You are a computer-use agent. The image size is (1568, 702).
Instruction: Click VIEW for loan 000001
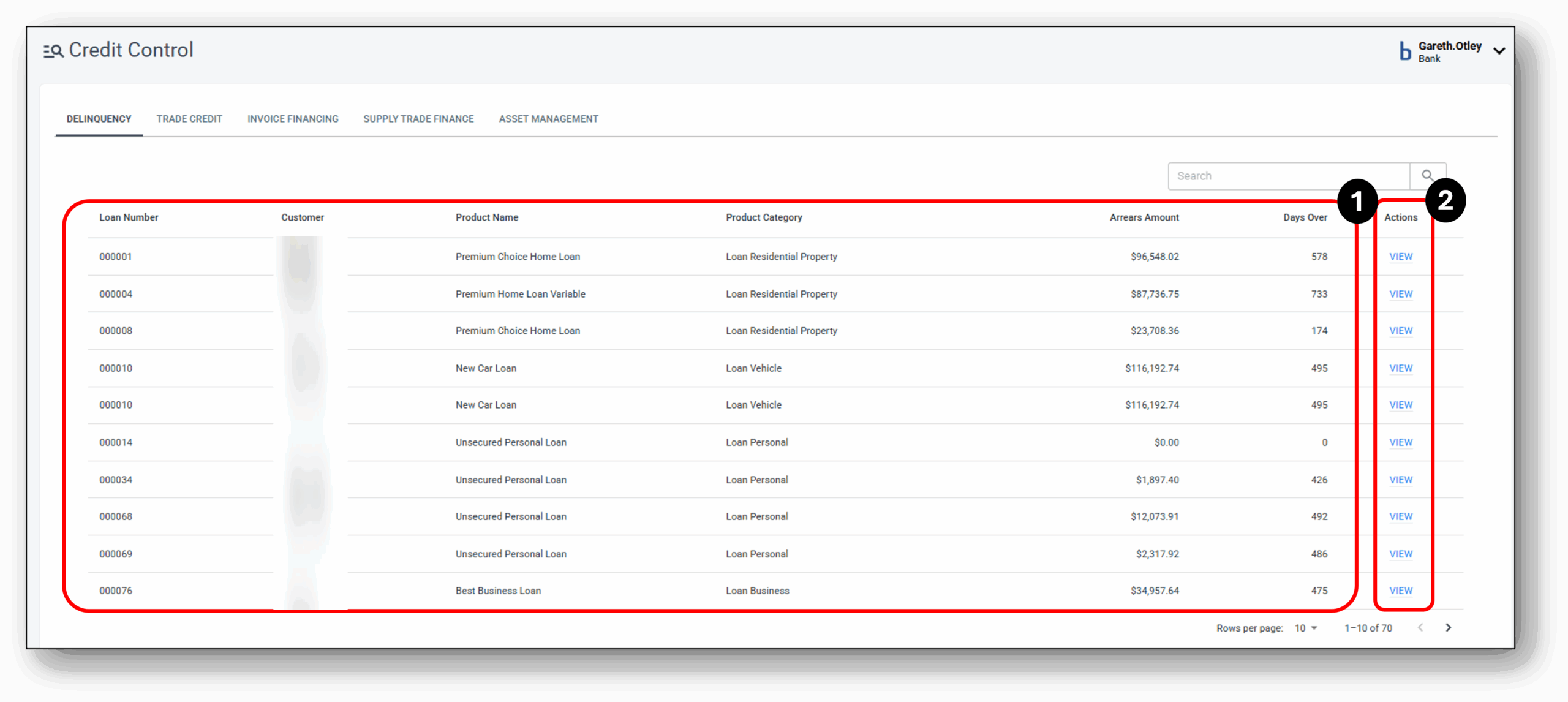[x=1400, y=257]
